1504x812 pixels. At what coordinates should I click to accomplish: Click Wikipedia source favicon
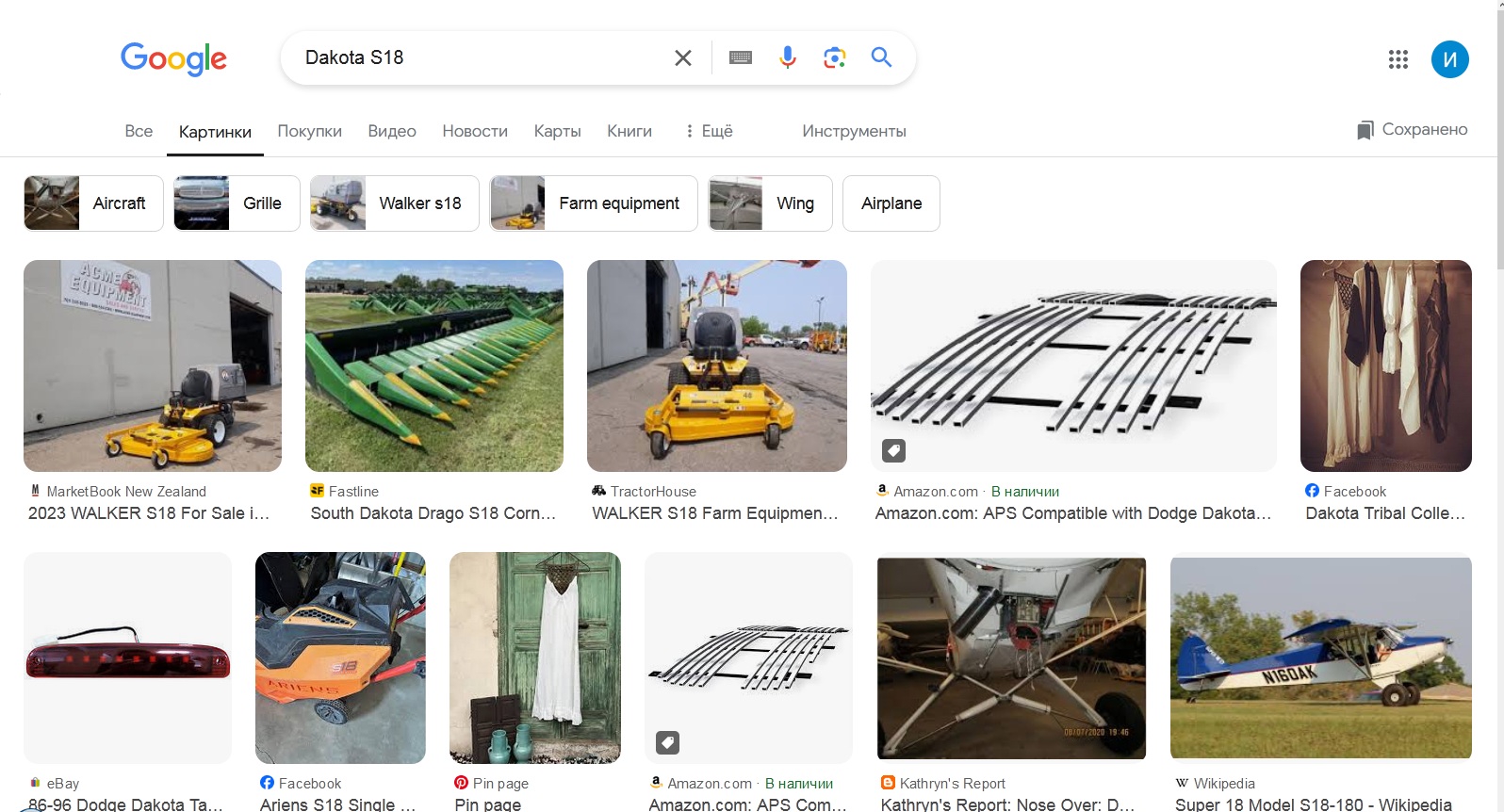[x=1182, y=783]
